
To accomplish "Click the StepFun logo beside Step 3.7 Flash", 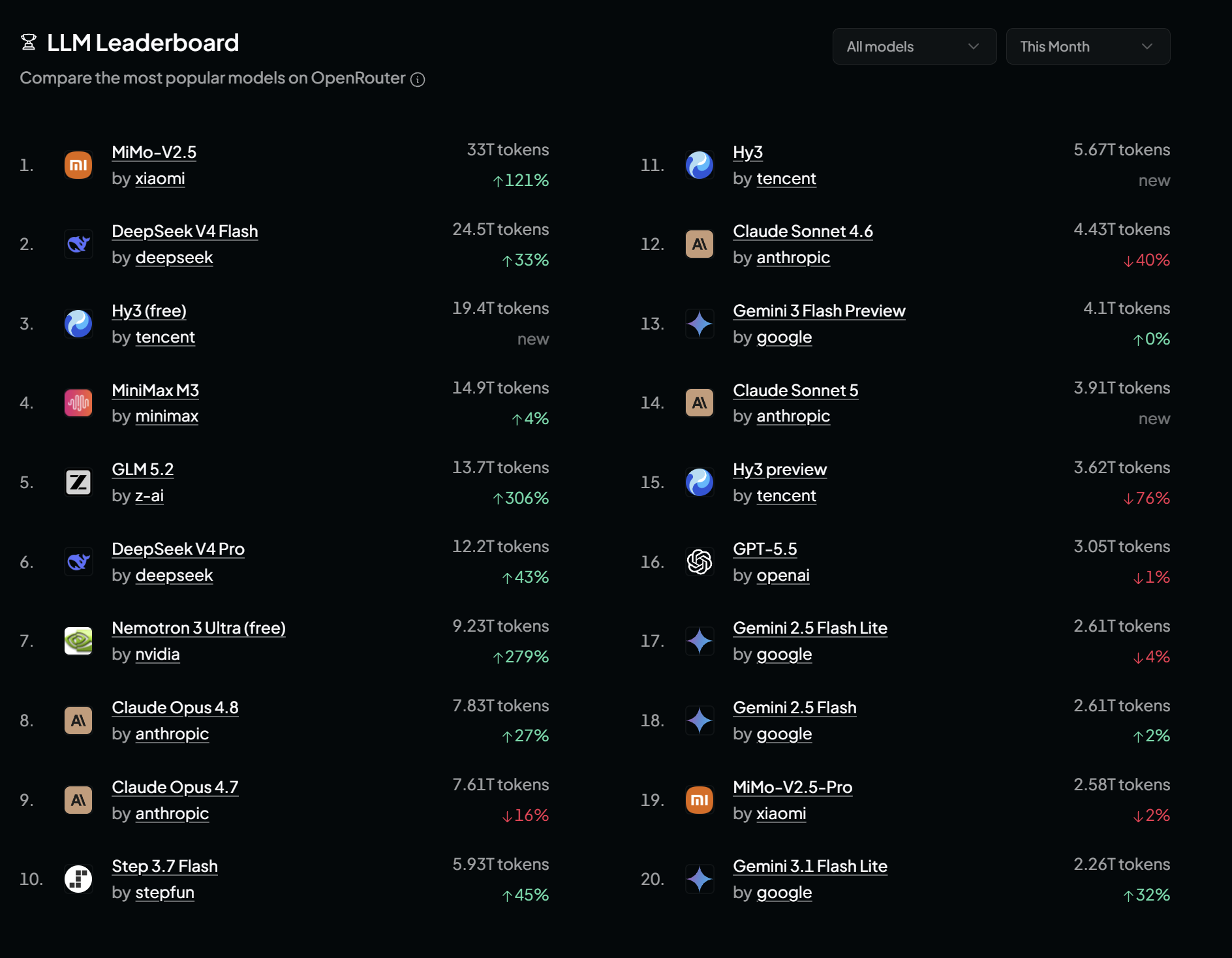I will pos(78,879).
